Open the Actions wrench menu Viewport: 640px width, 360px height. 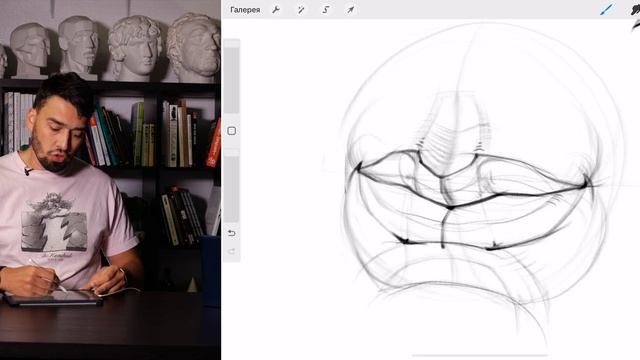pyautogui.click(x=276, y=10)
